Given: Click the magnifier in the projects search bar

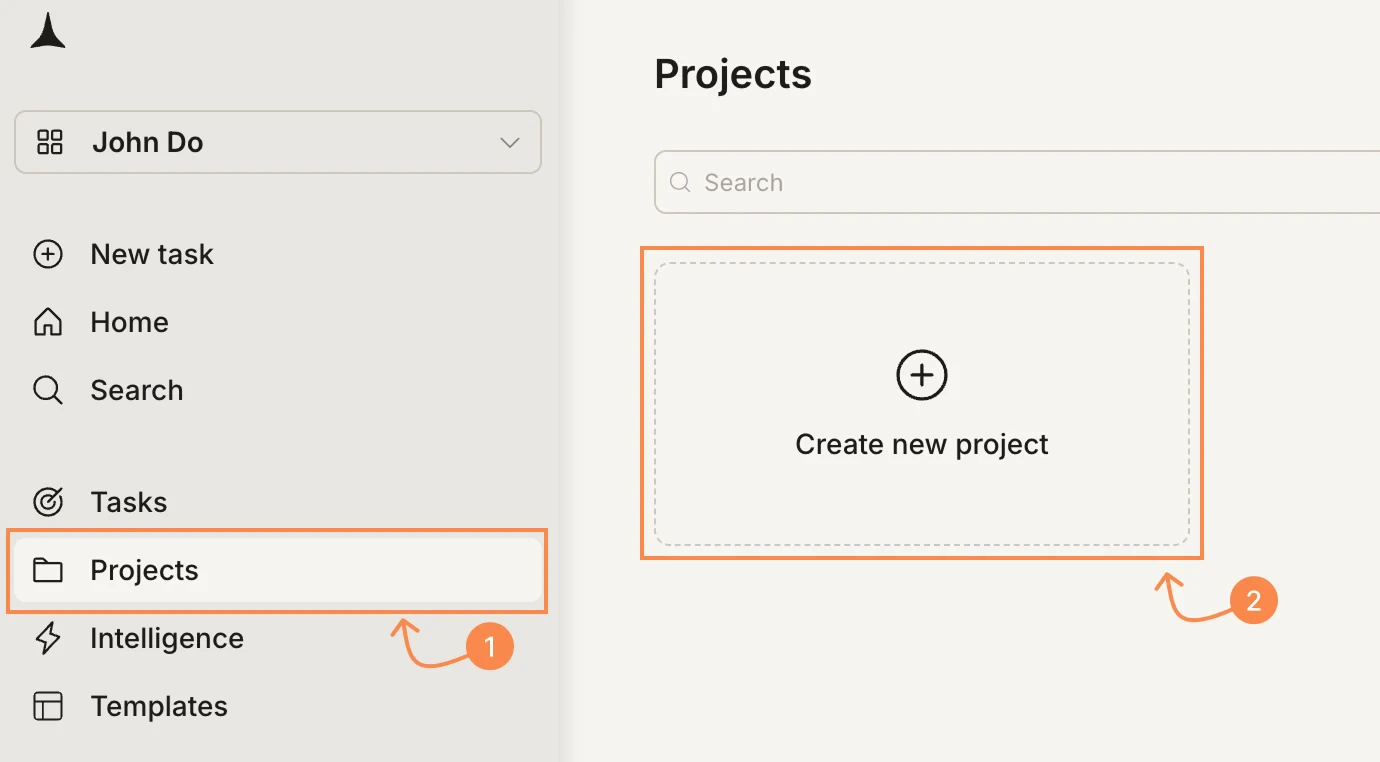Looking at the screenshot, I should [680, 182].
